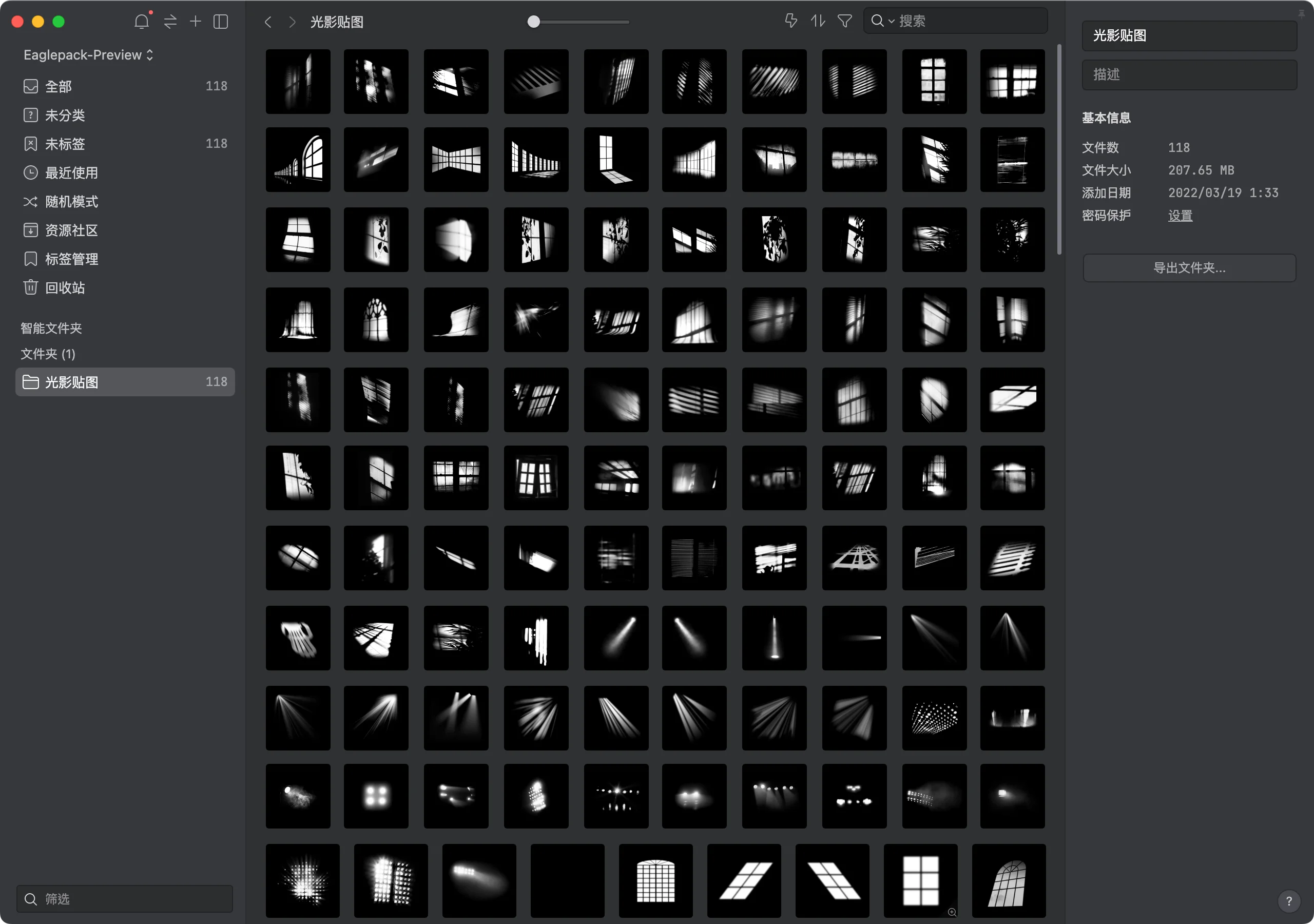
Task: Open the help question mark button
Action: click(1289, 901)
